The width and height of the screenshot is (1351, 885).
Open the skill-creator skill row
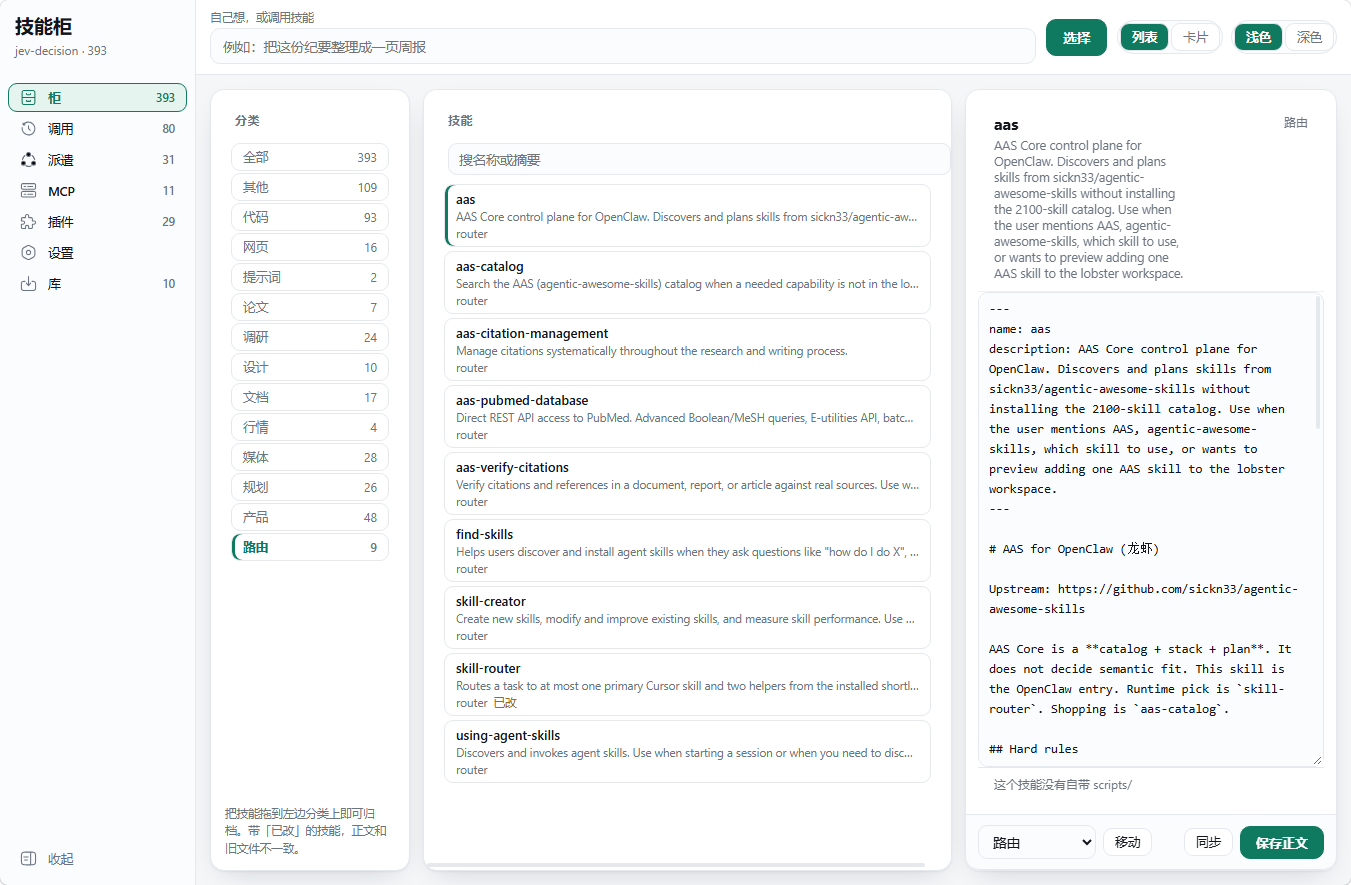tap(687, 618)
